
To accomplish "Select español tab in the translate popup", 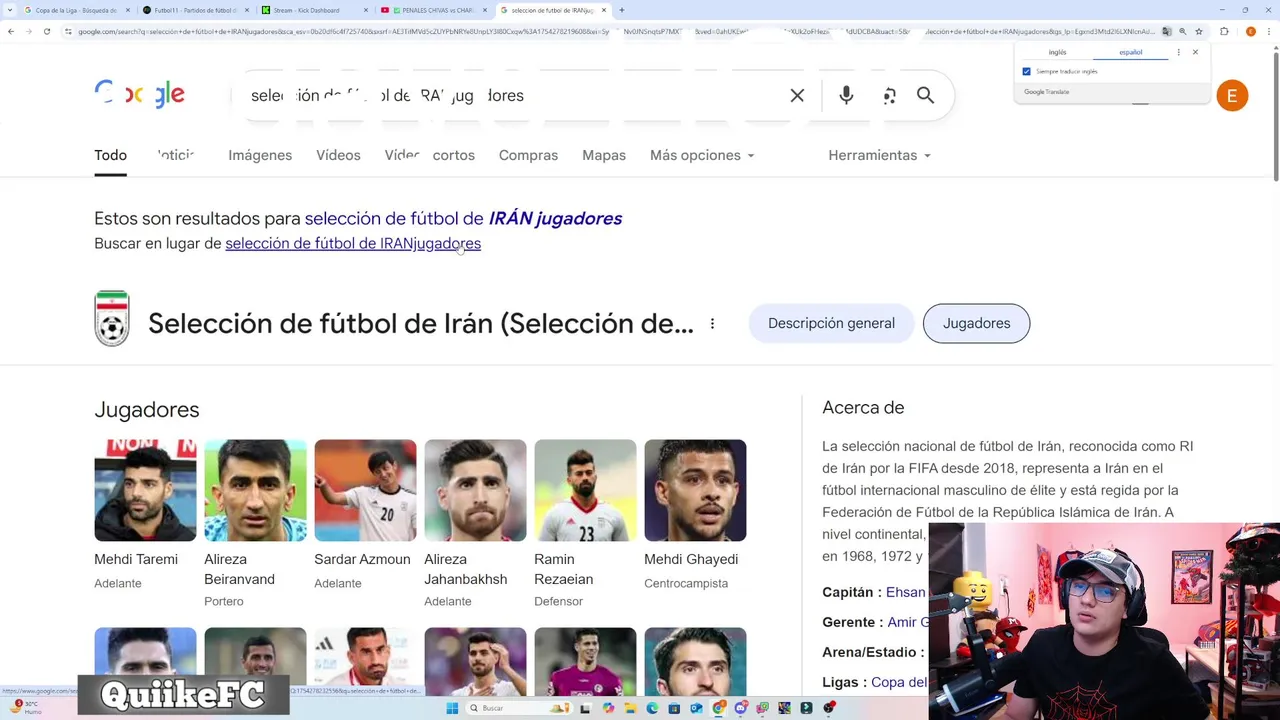I will pyautogui.click(x=1131, y=52).
